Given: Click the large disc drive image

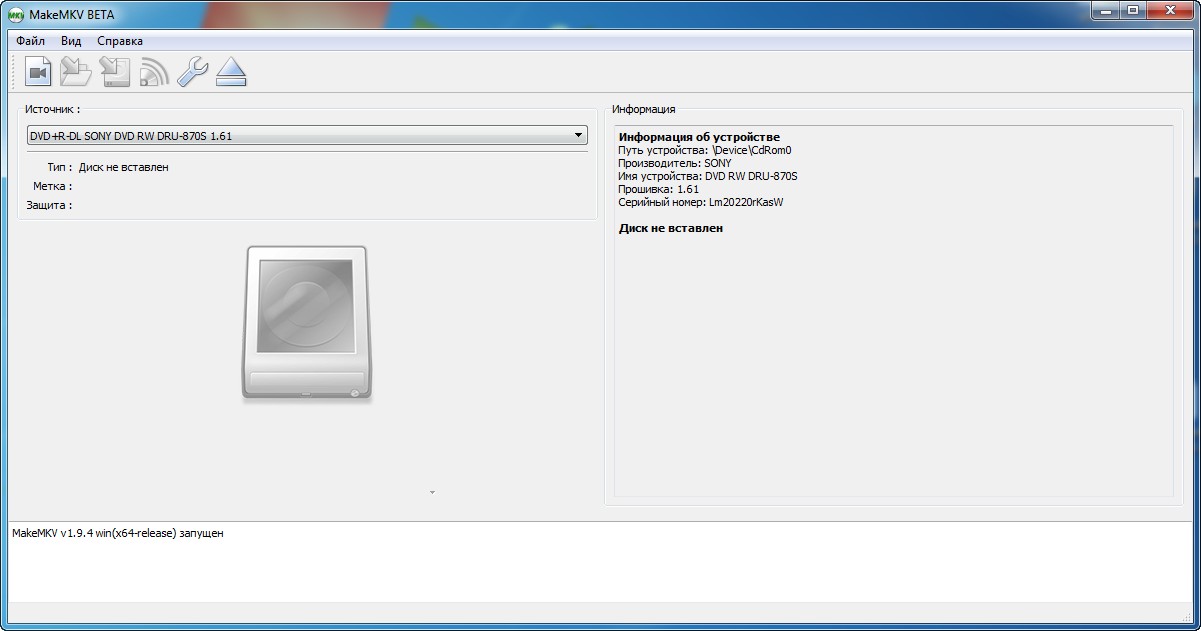Looking at the screenshot, I should (306, 325).
